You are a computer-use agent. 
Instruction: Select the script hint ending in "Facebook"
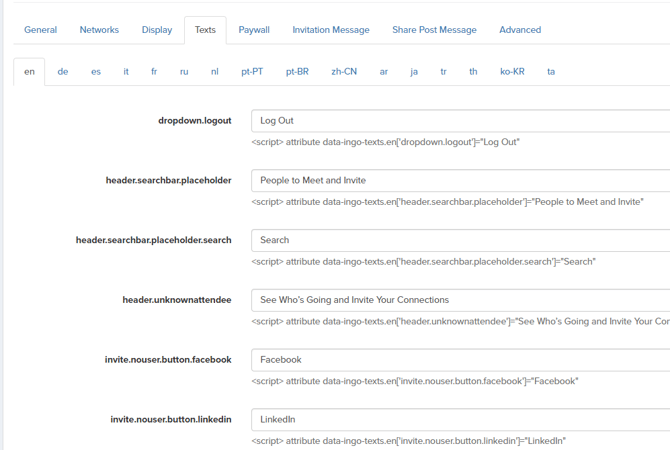click(x=415, y=381)
